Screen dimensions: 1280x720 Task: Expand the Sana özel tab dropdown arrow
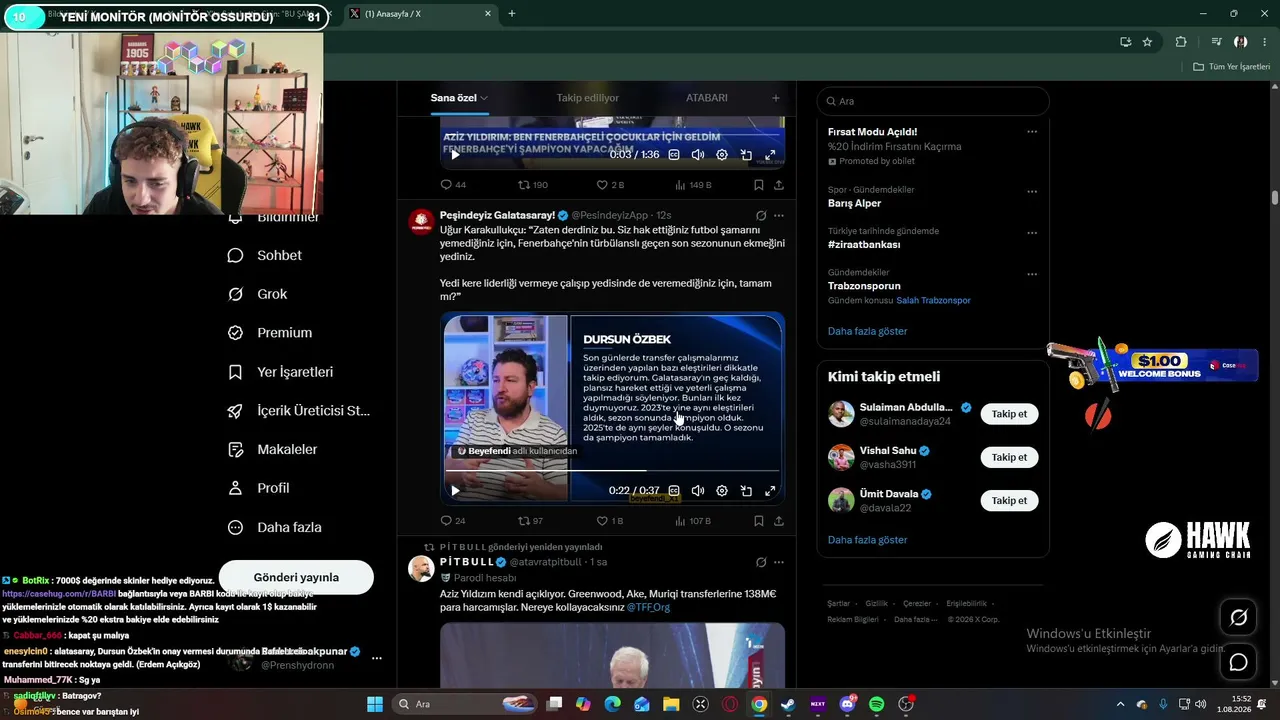pos(484,98)
